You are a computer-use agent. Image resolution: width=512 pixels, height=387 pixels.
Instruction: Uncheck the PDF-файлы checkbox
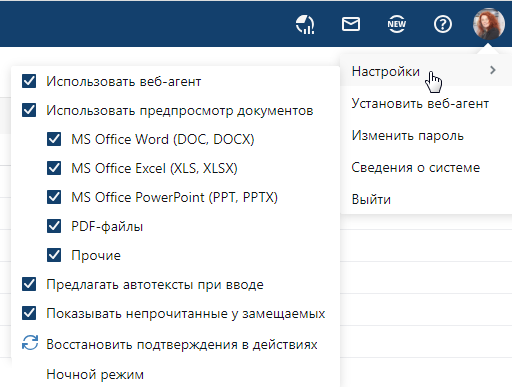click(54, 226)
